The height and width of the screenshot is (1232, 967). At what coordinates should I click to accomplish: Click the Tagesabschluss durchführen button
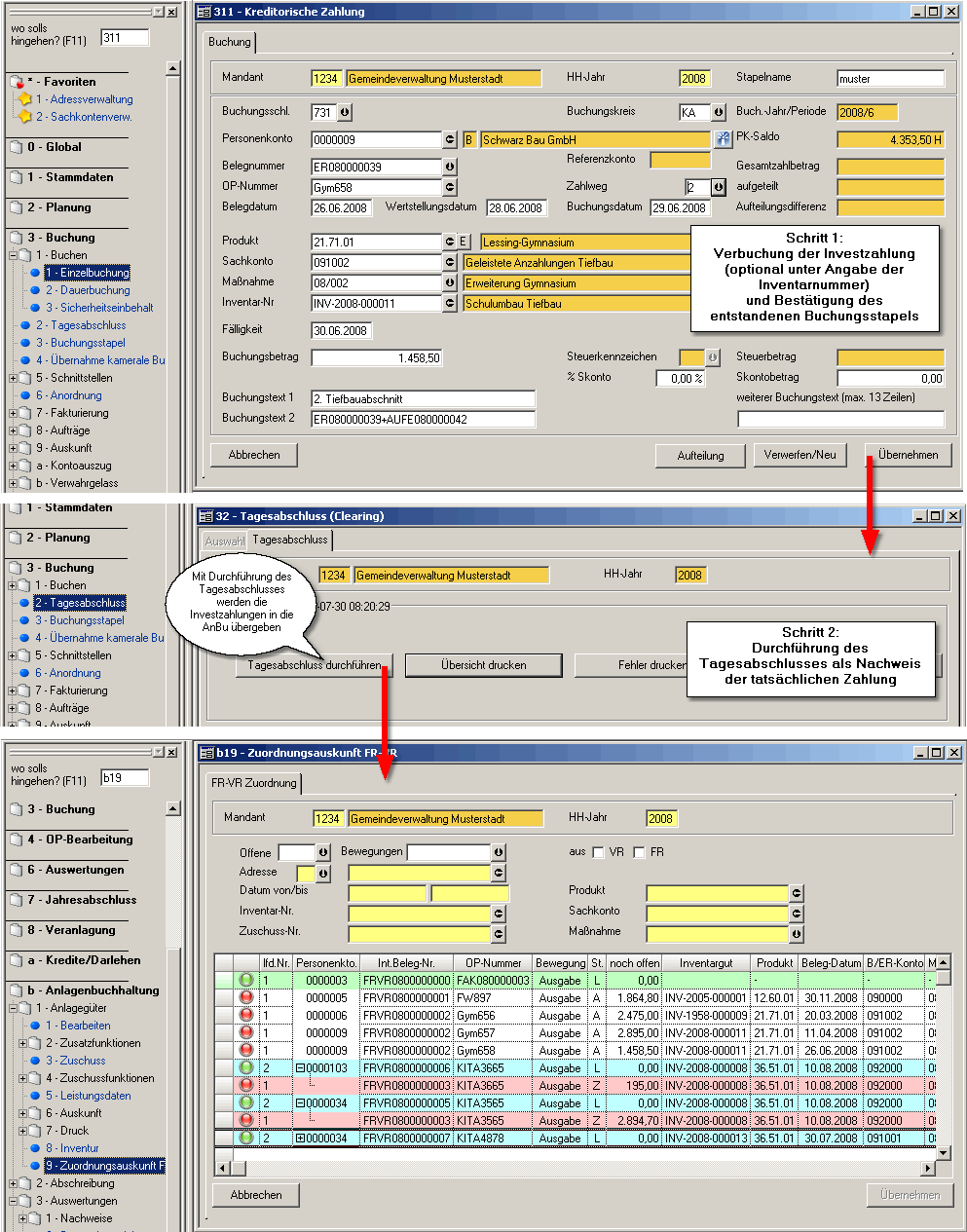coord(314,665)
